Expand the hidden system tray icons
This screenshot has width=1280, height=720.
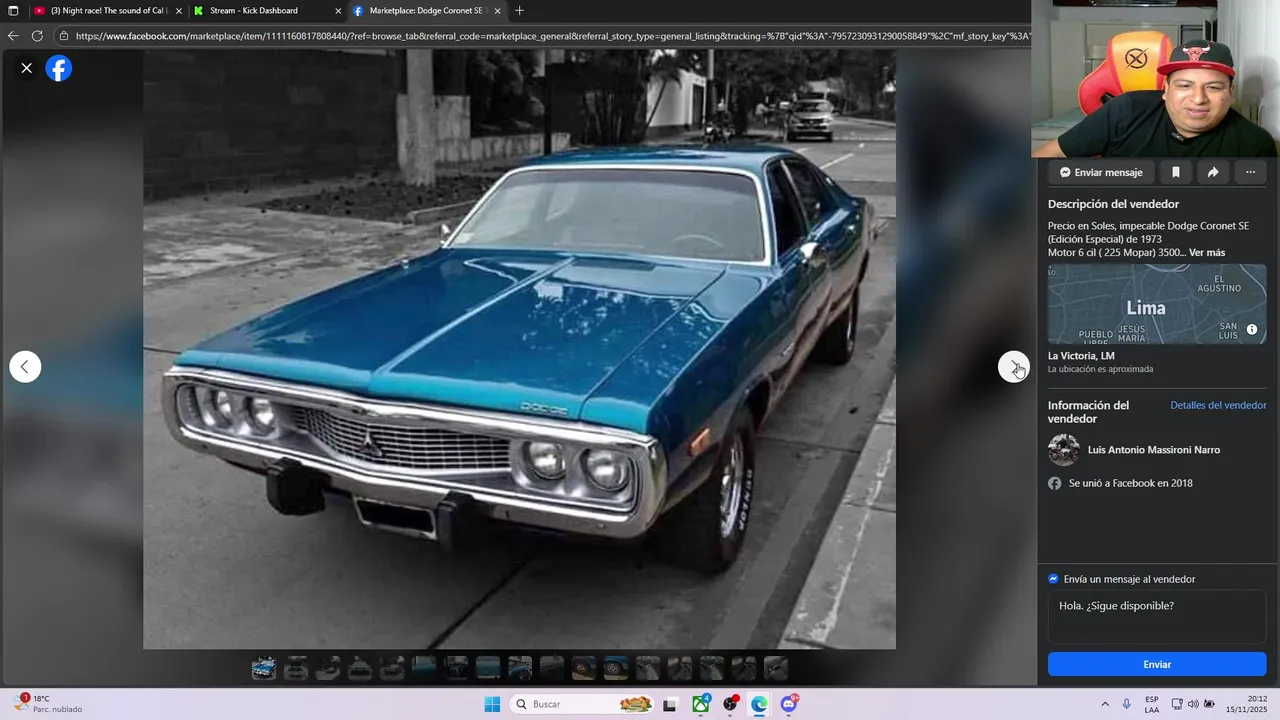click(x=1105, y=704)
